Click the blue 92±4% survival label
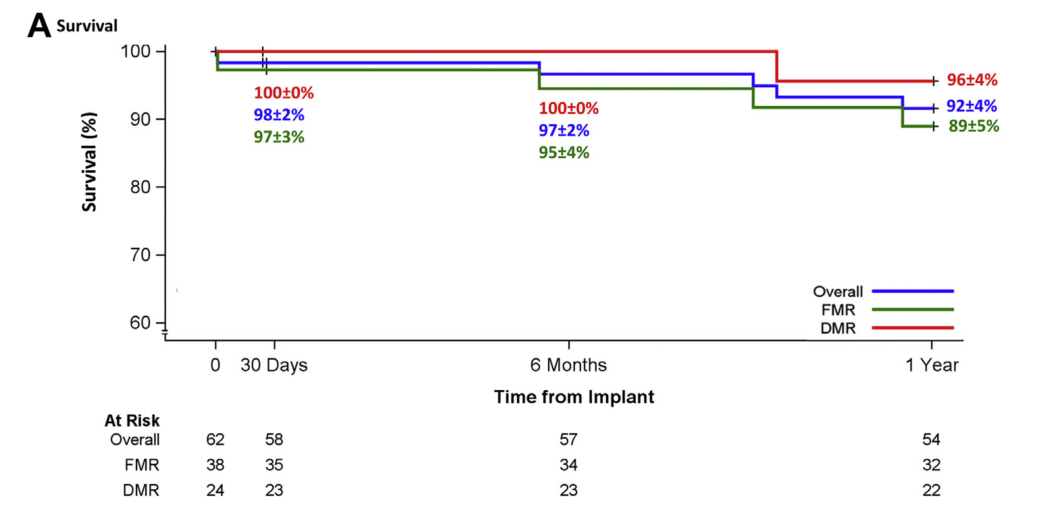1058x509 pixels. [972, 106]
